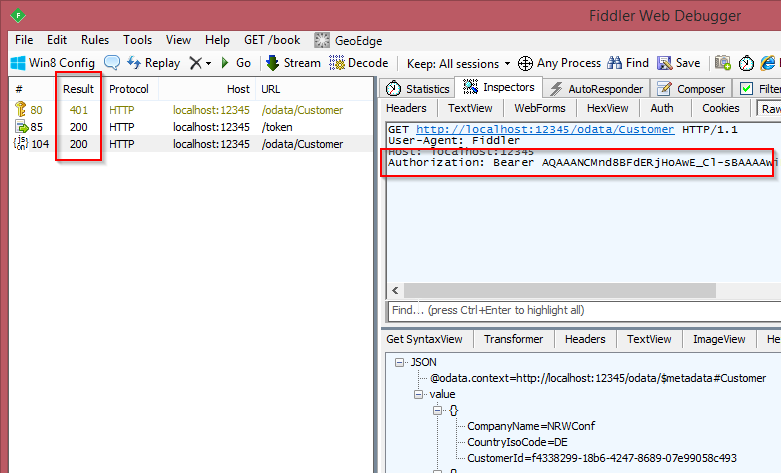Click the GeoEdge icon

point(322,40)
